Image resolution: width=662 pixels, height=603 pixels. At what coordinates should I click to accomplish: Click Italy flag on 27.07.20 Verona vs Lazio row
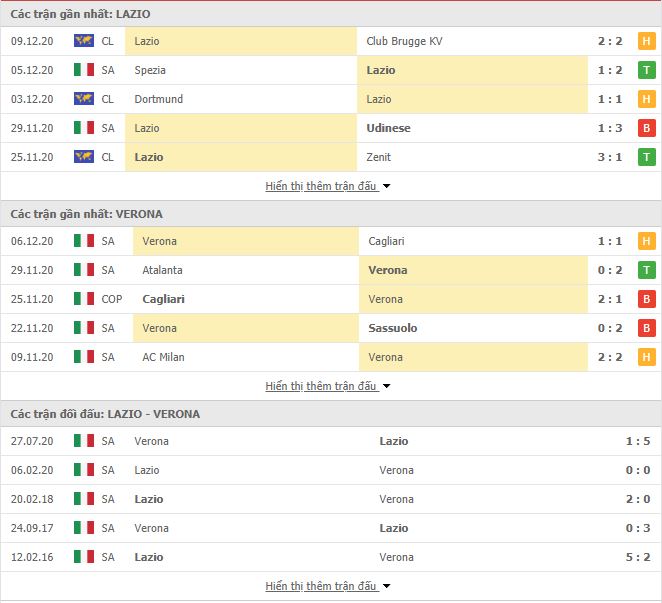[84, 441]
